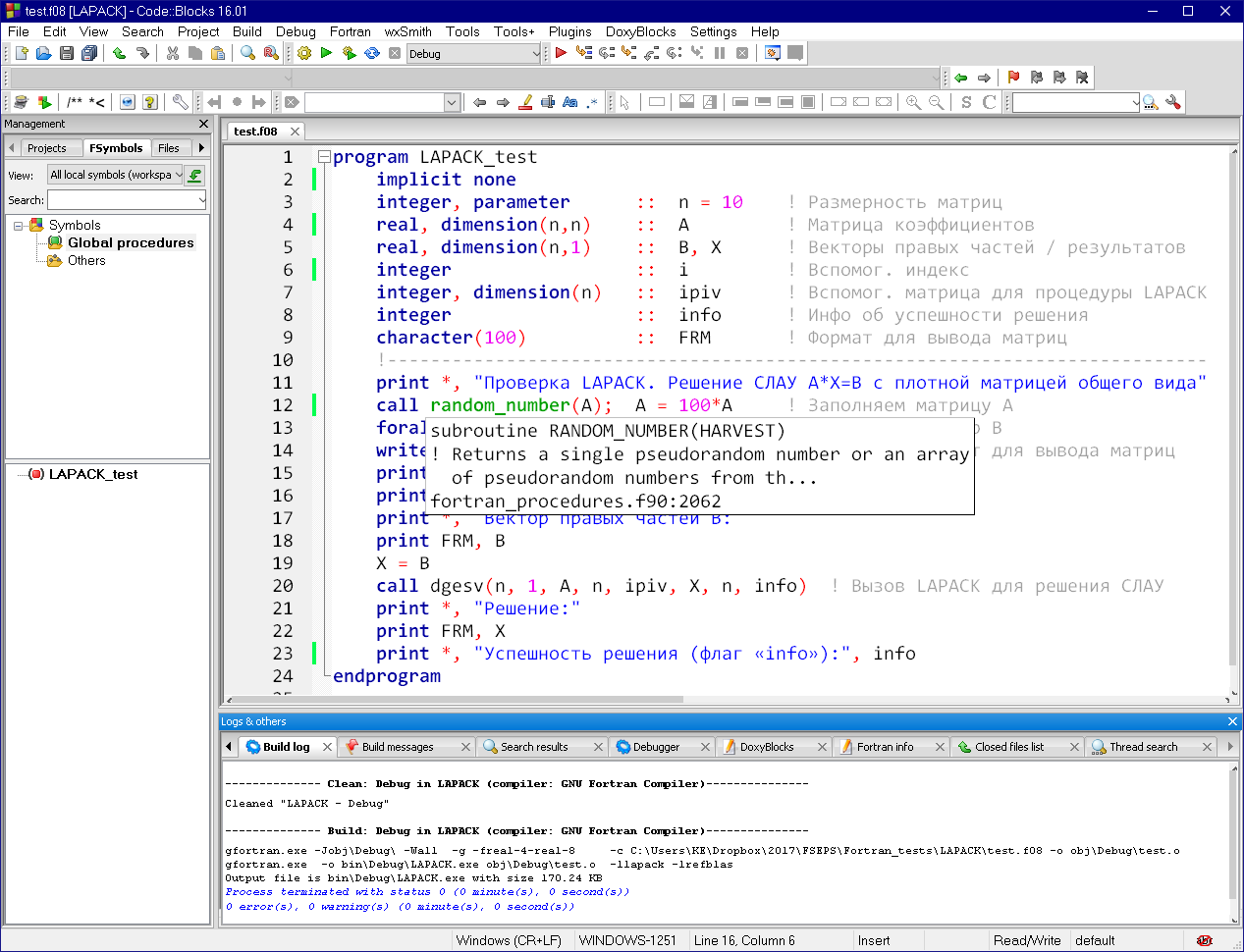The height and width of the screenshot is (952, 1244).
Task: Click the Build and run icon
Action: coord(350,53)
